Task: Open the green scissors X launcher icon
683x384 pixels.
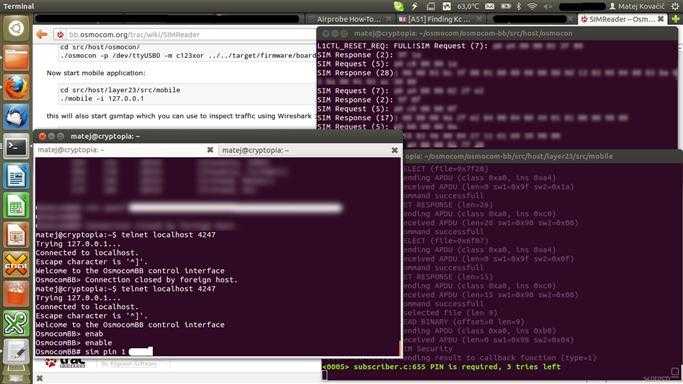Action: point(16,324)
